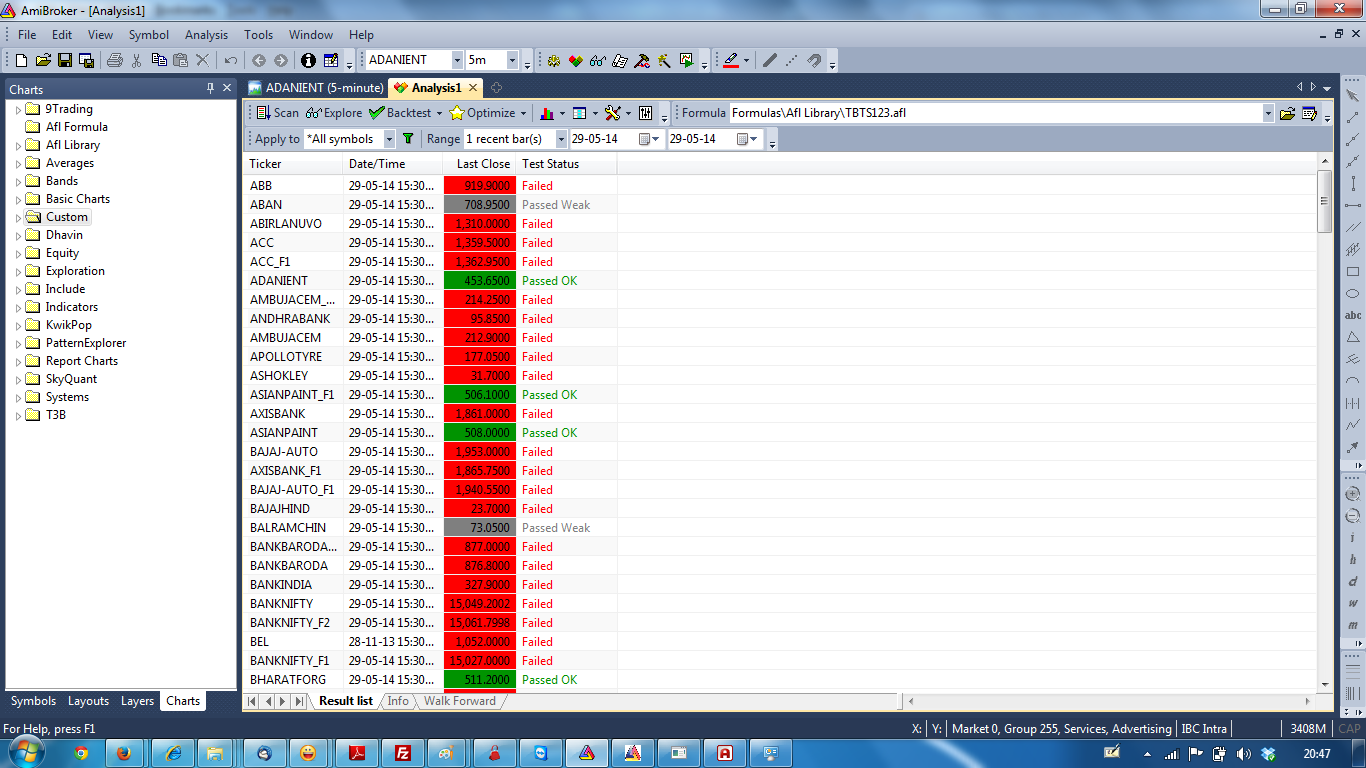Click the Info circle icon in the toolbar
1366x768 pixels.
coord(308,60)
